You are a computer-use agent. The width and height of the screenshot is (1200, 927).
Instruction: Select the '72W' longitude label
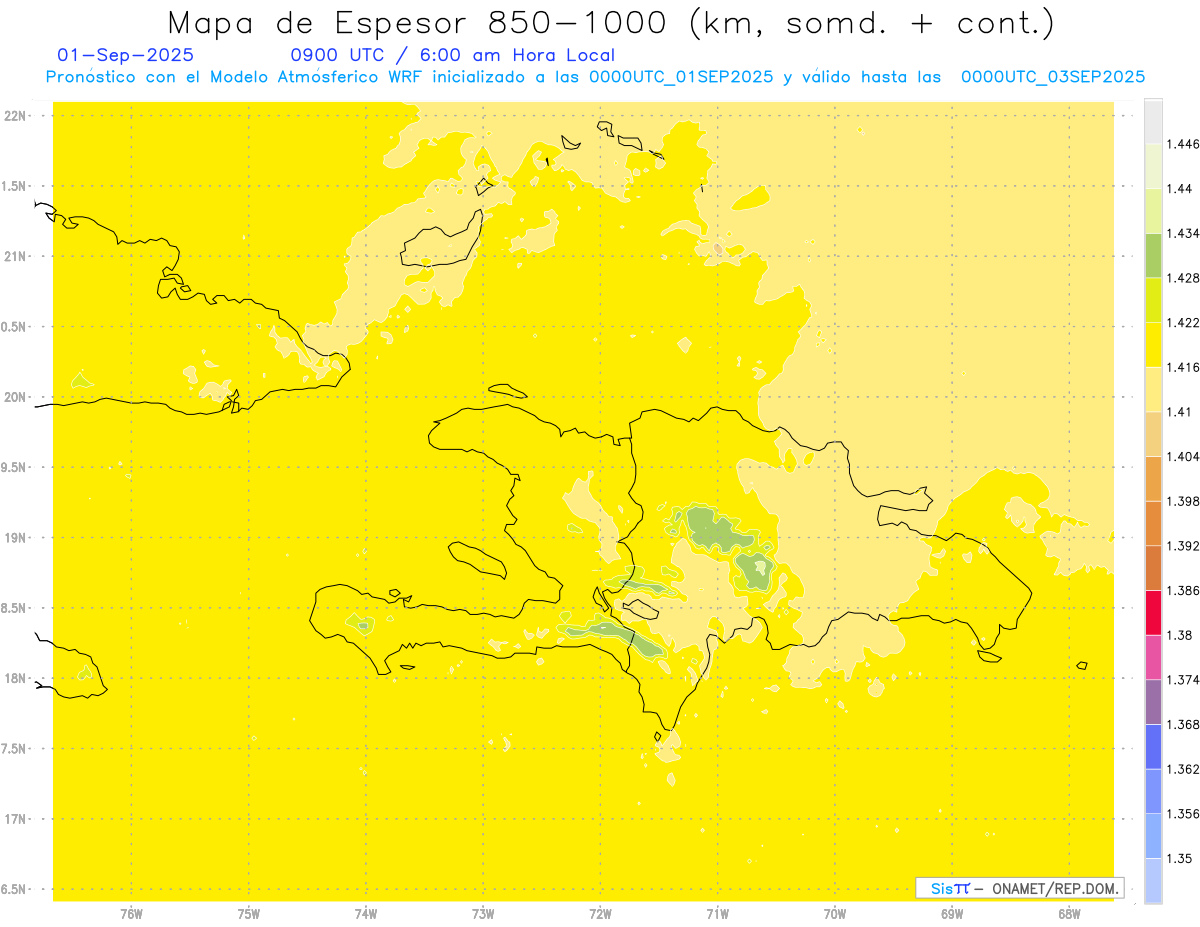point(600,913)
